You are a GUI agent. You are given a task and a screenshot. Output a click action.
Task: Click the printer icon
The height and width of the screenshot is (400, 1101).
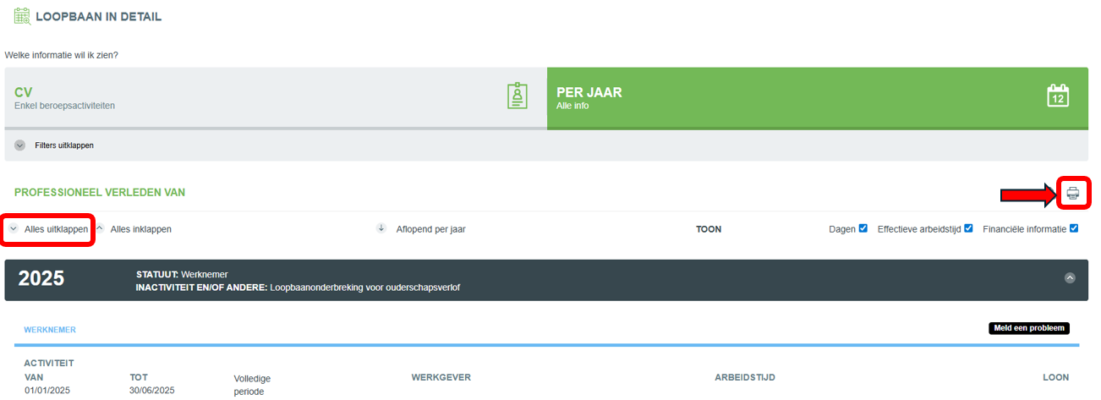tap(1073, 193)
